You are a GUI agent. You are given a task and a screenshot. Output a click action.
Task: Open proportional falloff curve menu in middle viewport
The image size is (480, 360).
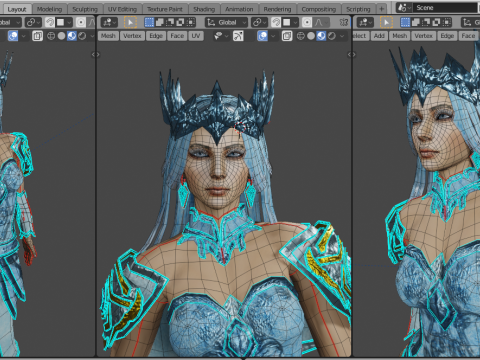(321, 22)
